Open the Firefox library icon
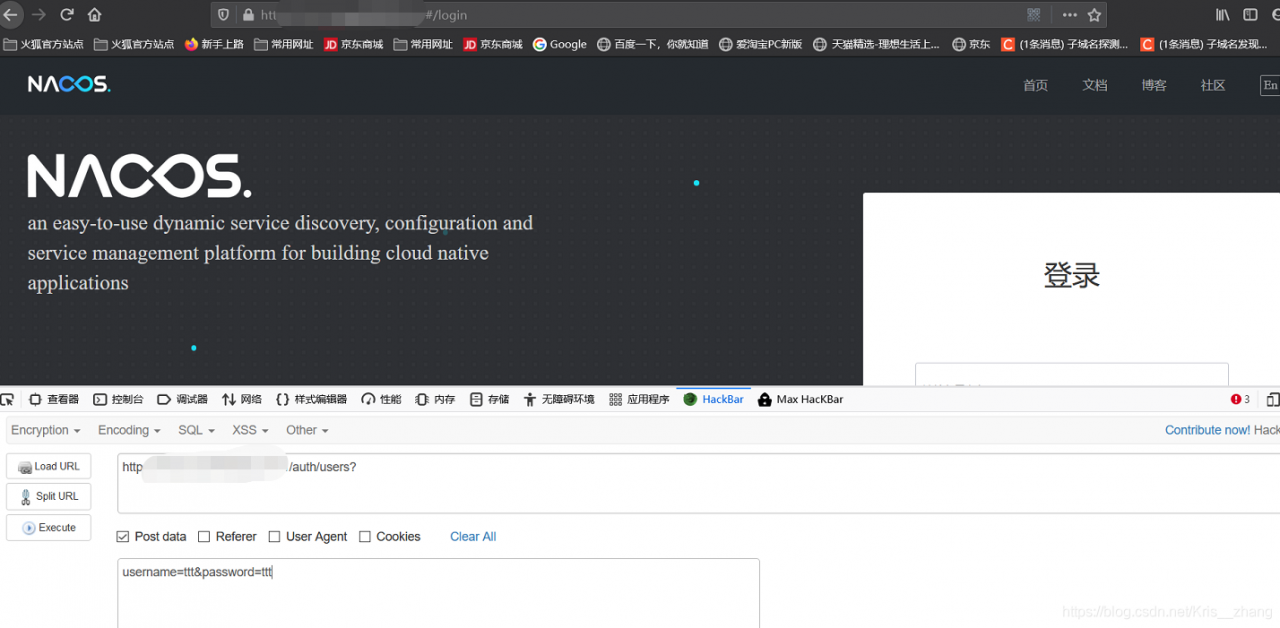 1223,15
